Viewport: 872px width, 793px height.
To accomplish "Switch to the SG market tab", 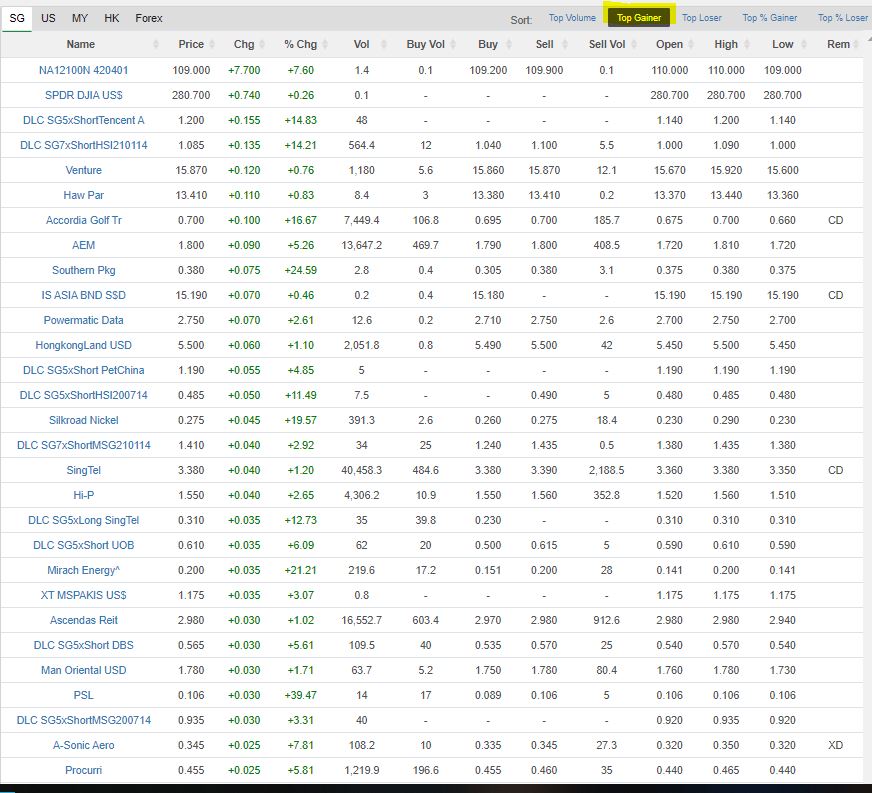I will click(17, 18).
